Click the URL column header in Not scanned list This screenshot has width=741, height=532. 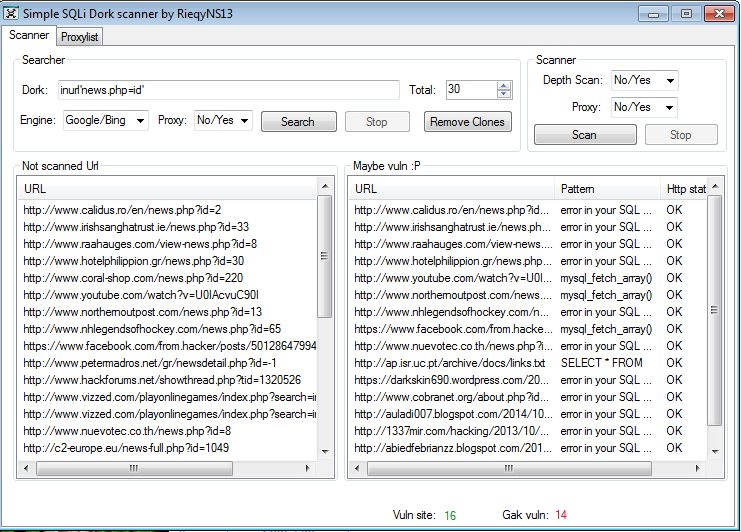(169, 189)
